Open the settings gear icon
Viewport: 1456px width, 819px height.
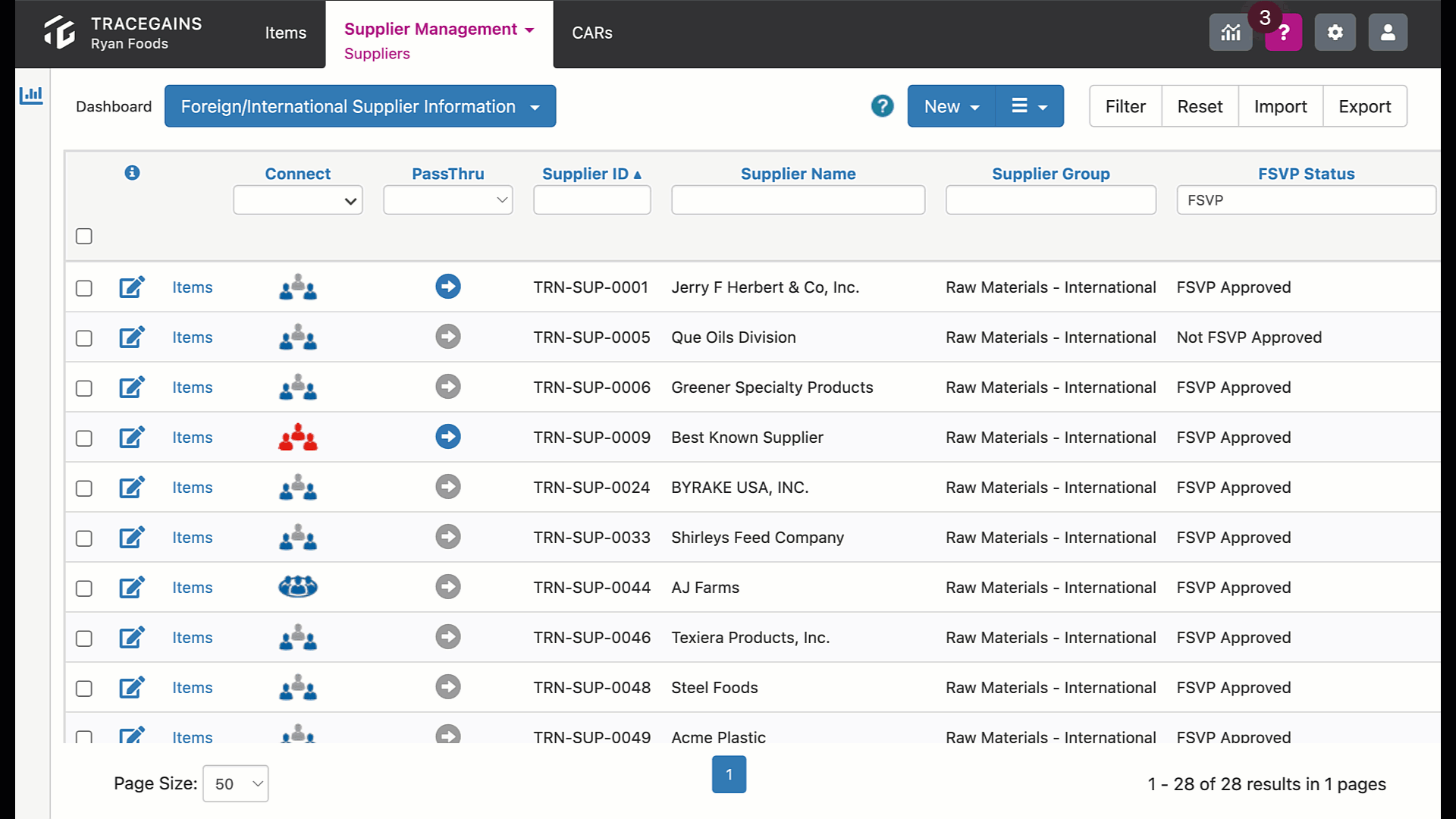point(1335,33)
